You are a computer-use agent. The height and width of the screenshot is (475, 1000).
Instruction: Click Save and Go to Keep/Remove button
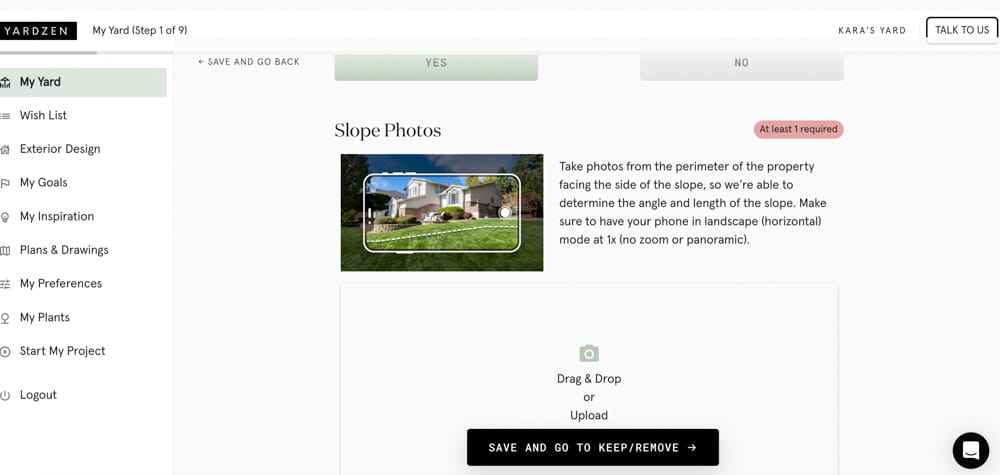point(592,447)
